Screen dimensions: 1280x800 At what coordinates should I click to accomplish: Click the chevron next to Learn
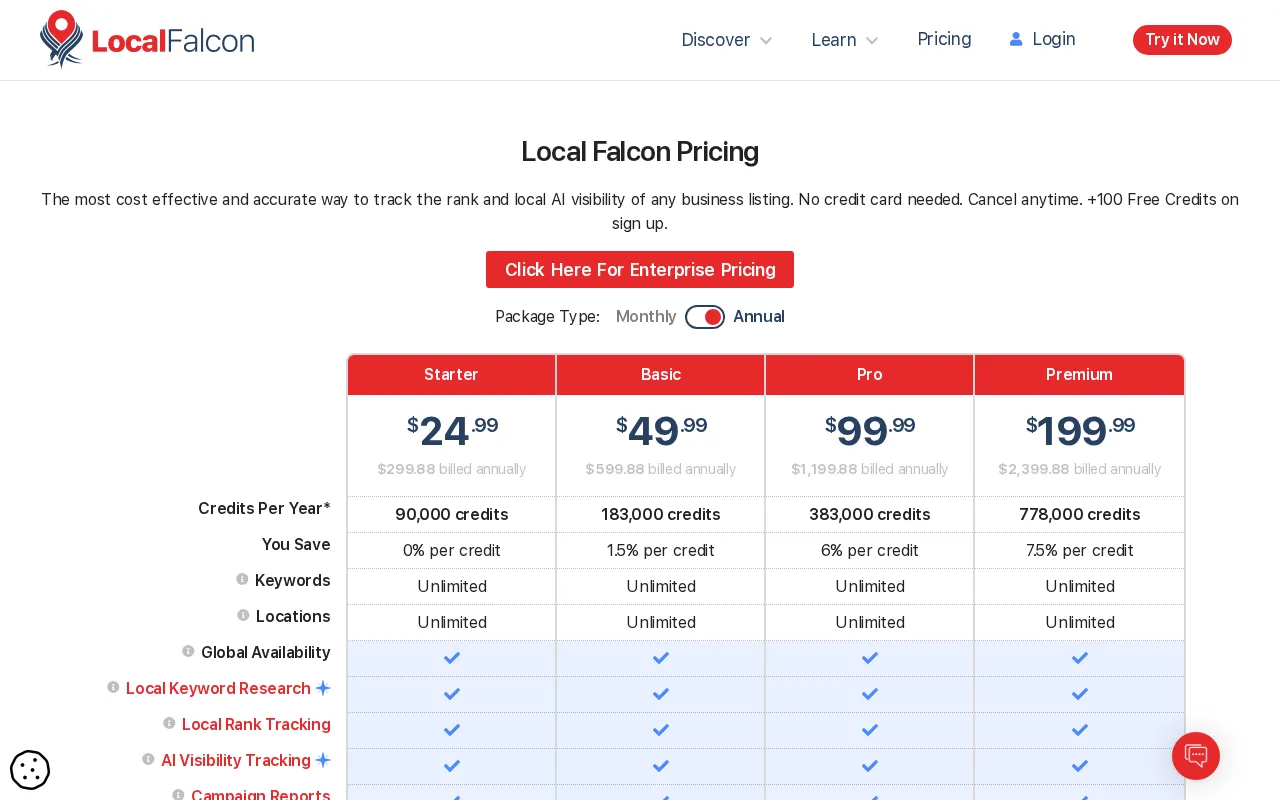tap(872, 41)
